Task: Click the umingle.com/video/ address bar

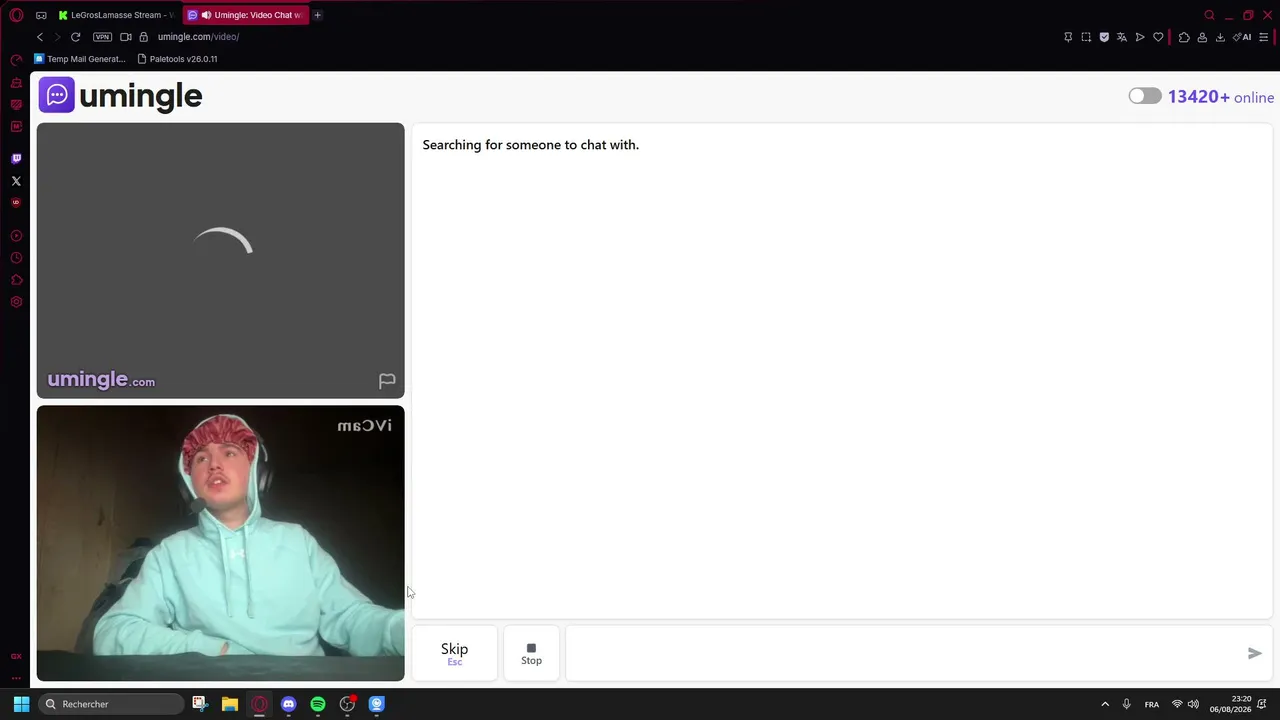Action: pos(198,37)
